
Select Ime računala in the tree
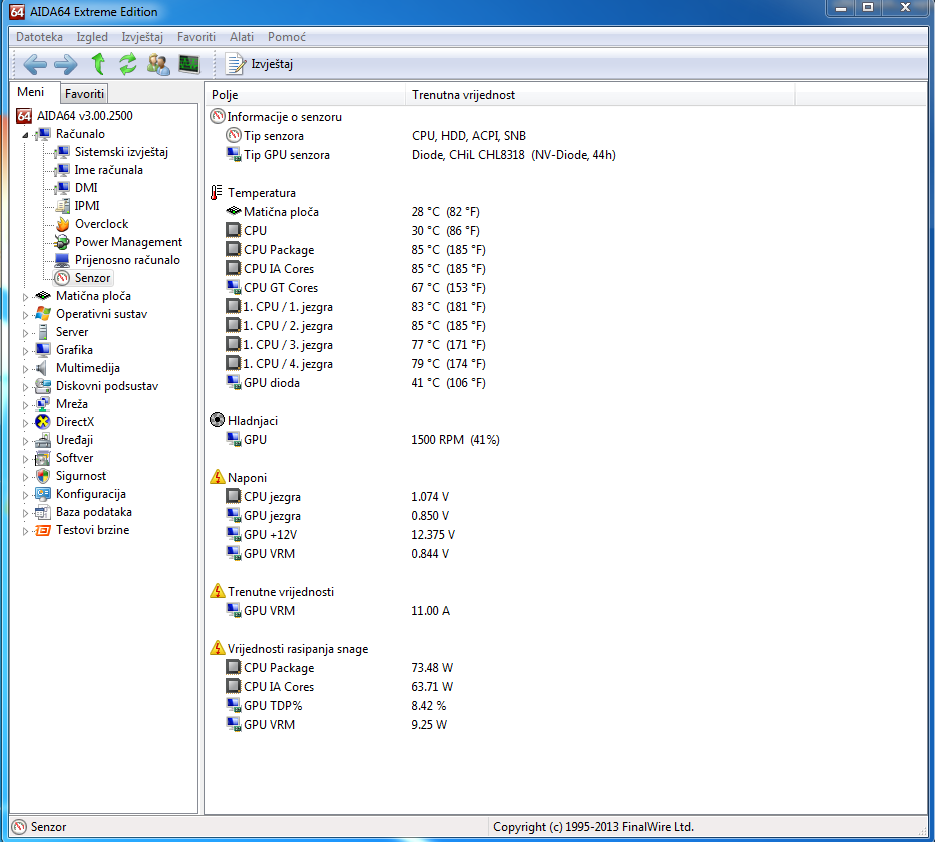(x=109, y=170)
